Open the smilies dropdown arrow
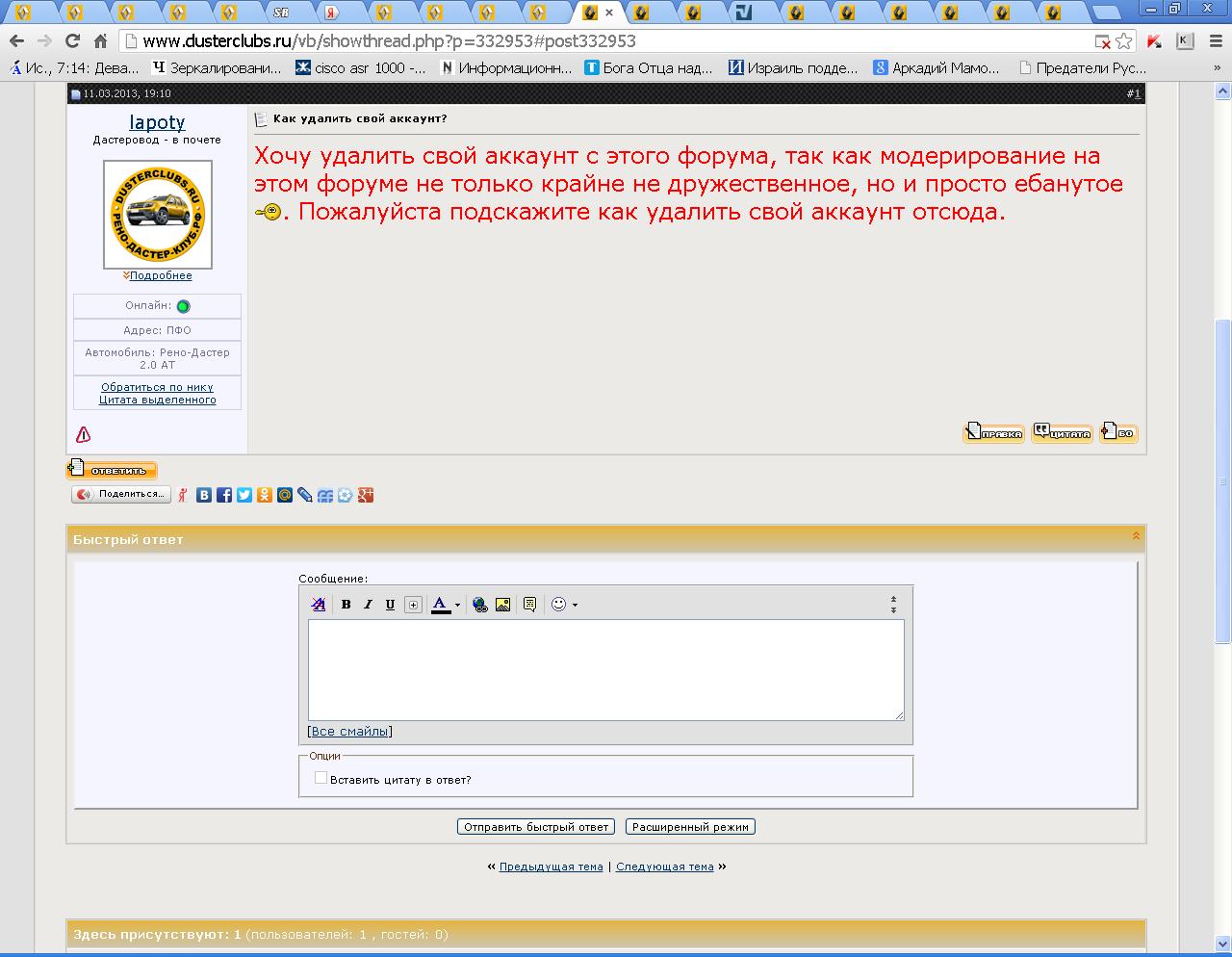Viewport: 1232px width, 957px height. pos(575,606)
